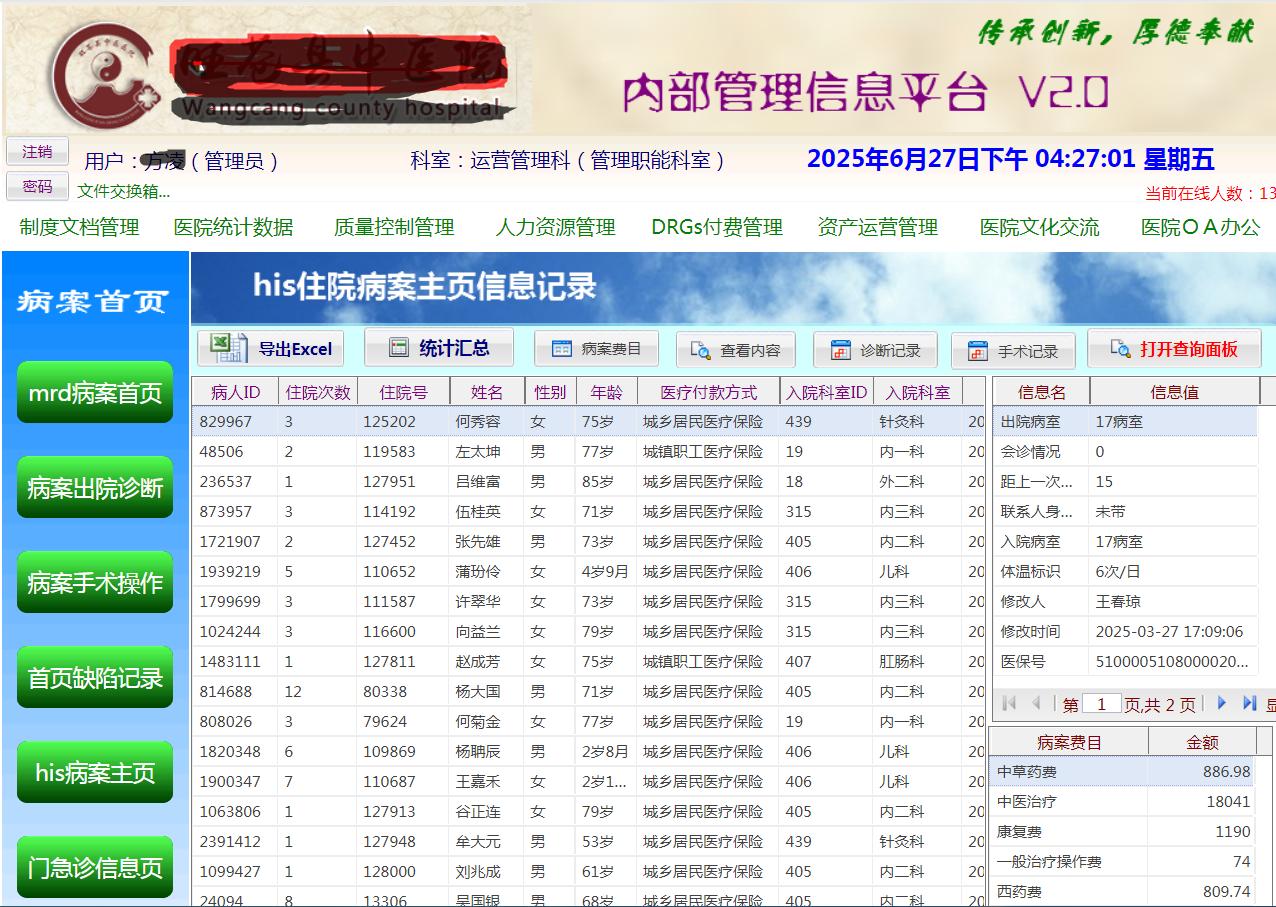
Task: Click the 中医治疗 fee row
Action: [1123, 802]
